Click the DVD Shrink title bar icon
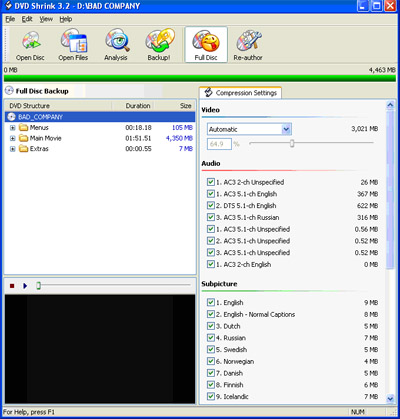Image resolution: width=400 pixels, height=419 pixels. [8, 6]
